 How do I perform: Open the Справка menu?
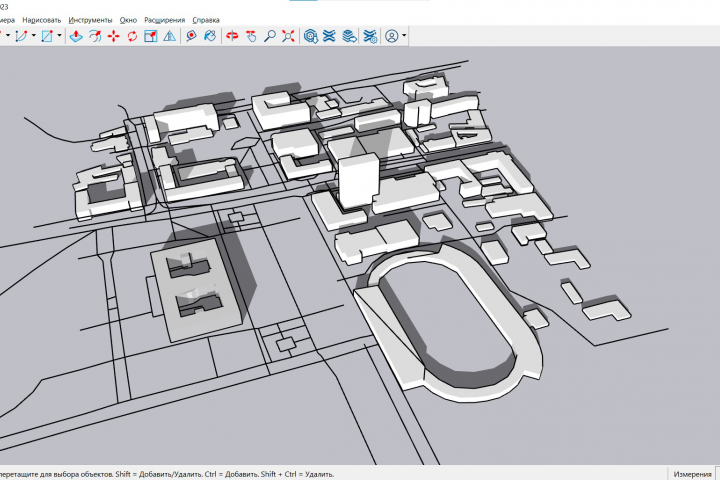point(206,19)
